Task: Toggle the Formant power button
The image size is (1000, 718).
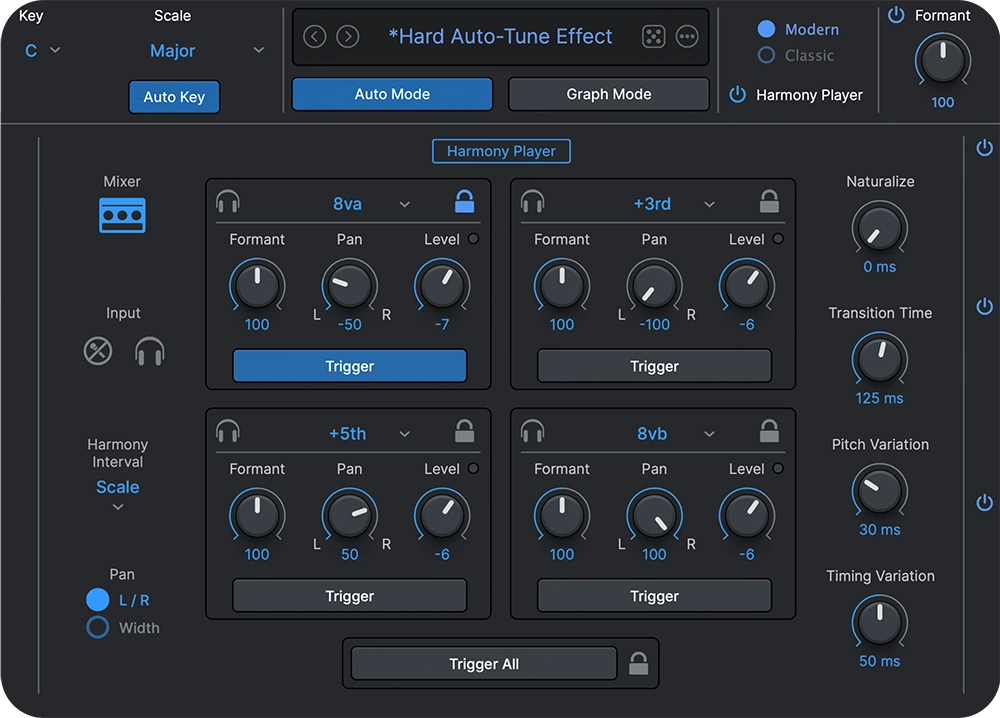Action: tap(896, 16)
